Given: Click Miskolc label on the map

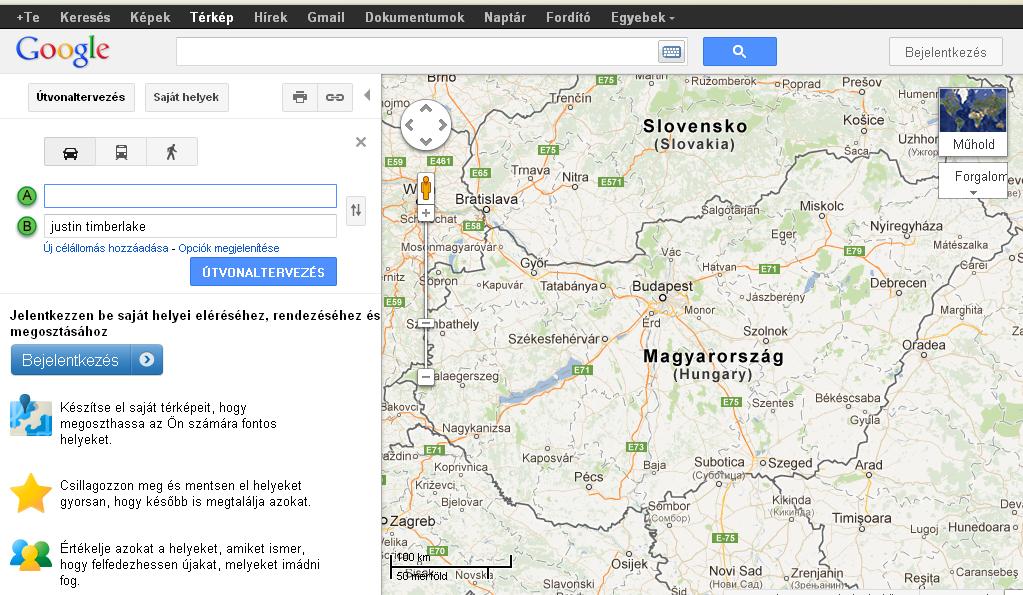Looking at the screenshot, I should 821,206.
